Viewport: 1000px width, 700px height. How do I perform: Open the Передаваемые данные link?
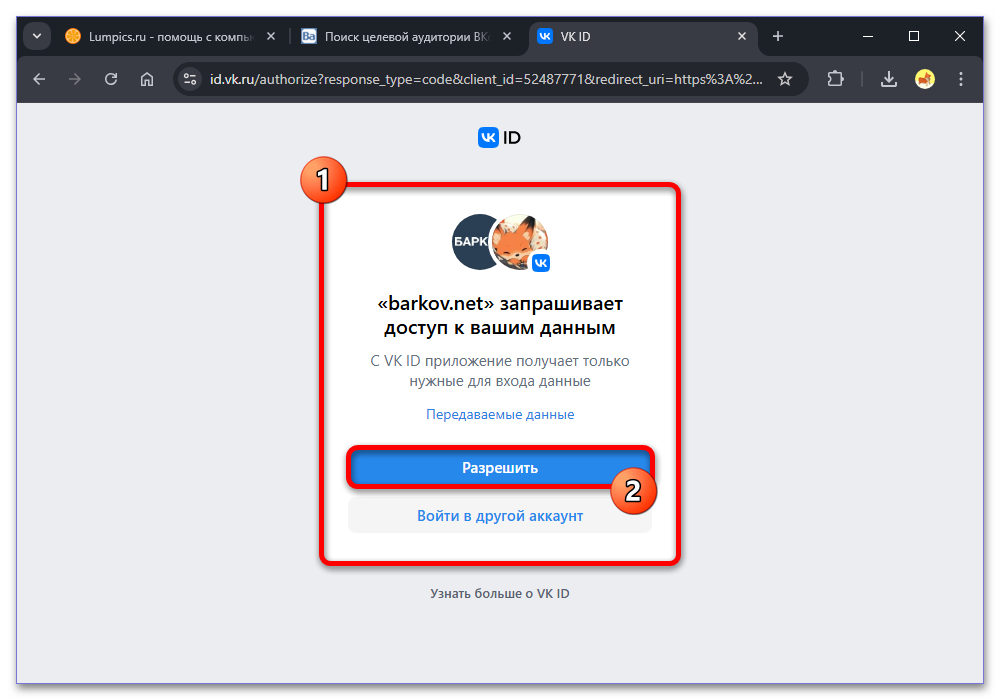coord(500,414)
